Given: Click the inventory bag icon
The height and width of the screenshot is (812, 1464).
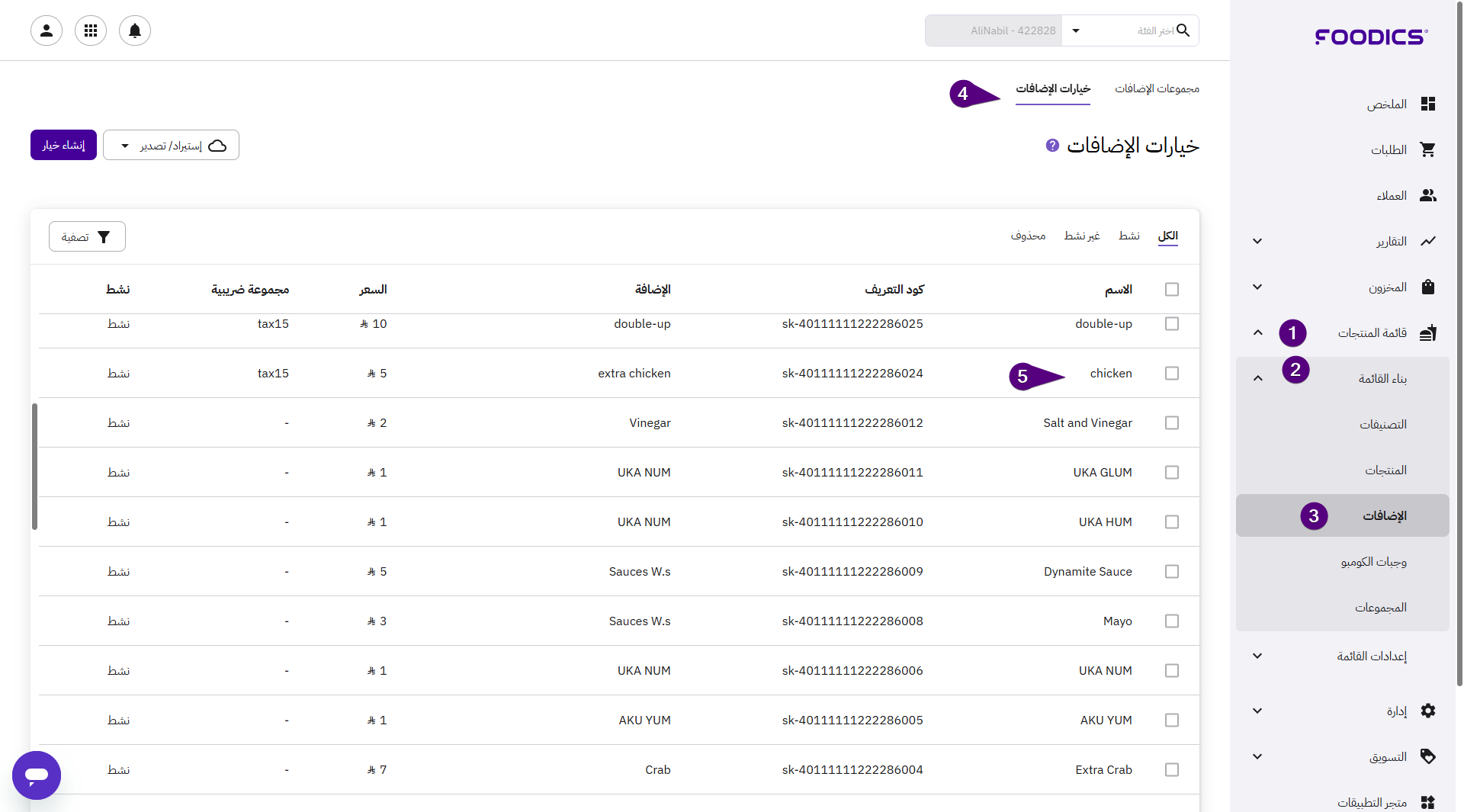Looking at the screenshot, I should [x=1427, y=287].
